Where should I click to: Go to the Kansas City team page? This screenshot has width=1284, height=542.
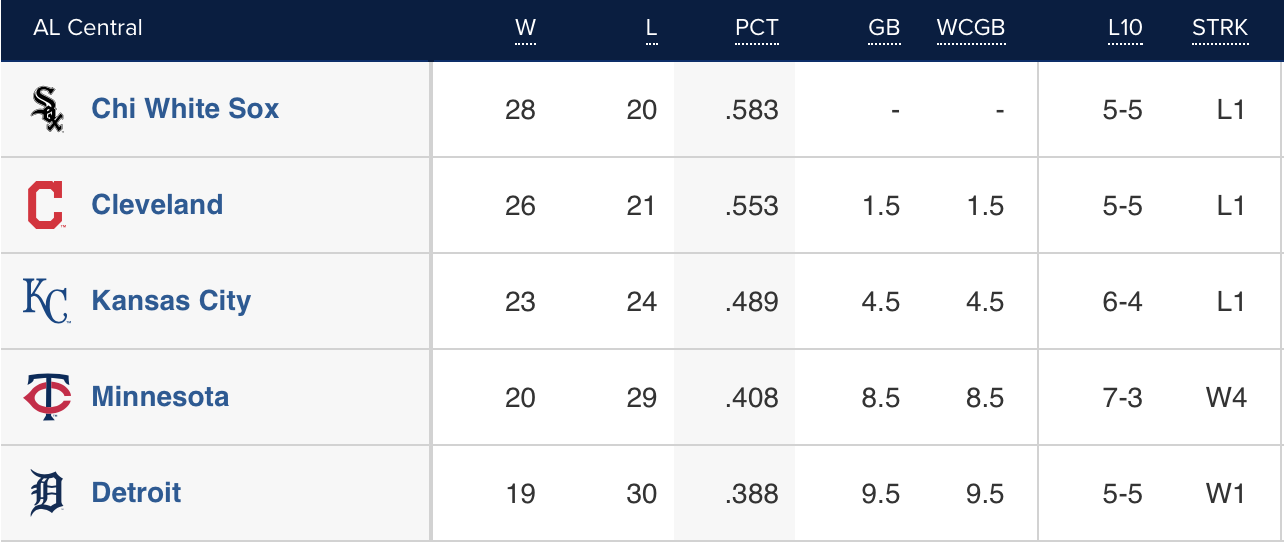171,301
